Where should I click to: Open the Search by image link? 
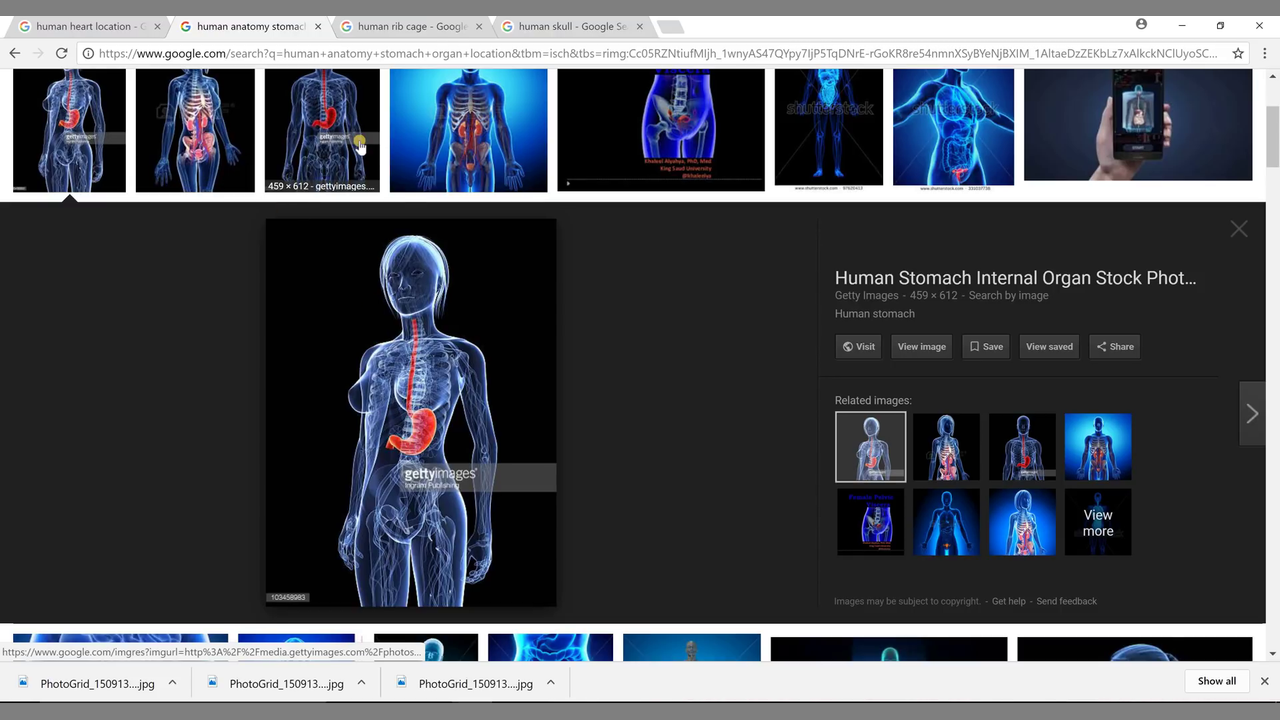1008,295
